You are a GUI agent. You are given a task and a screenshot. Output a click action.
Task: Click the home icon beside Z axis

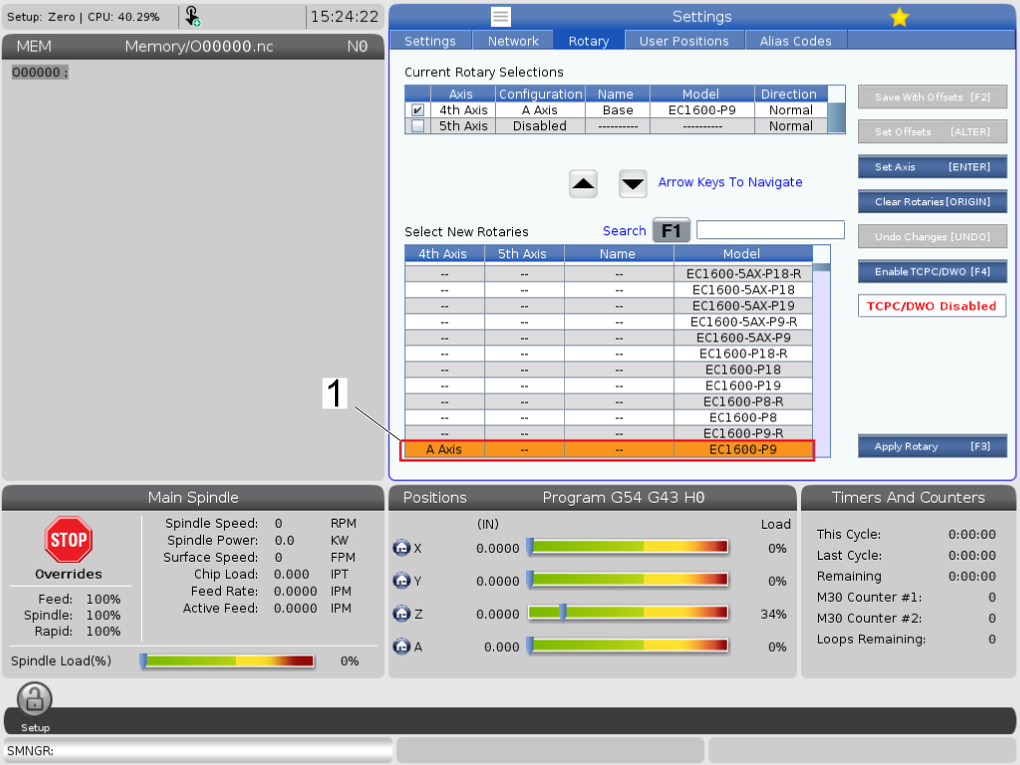tap(401, 613)
